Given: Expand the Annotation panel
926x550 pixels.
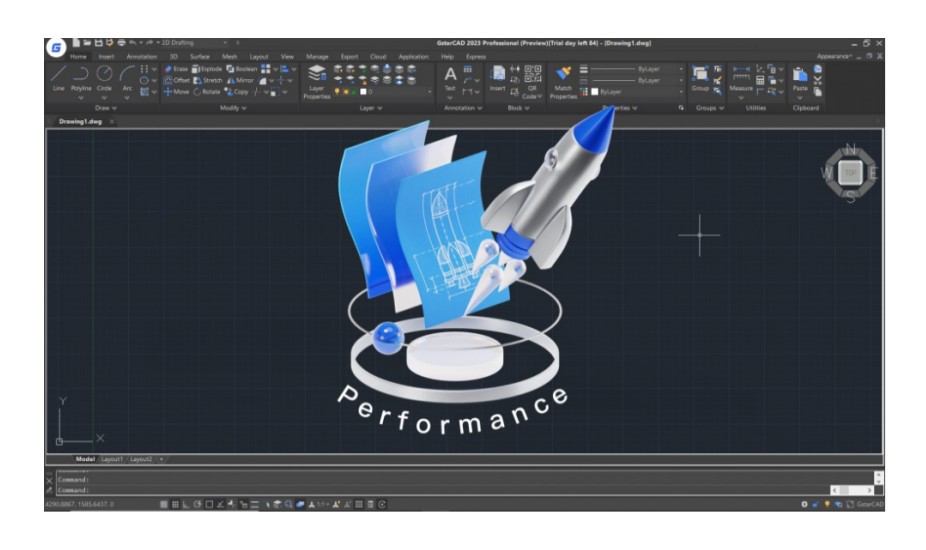Looking at the screenshot, I should (463, 108).
